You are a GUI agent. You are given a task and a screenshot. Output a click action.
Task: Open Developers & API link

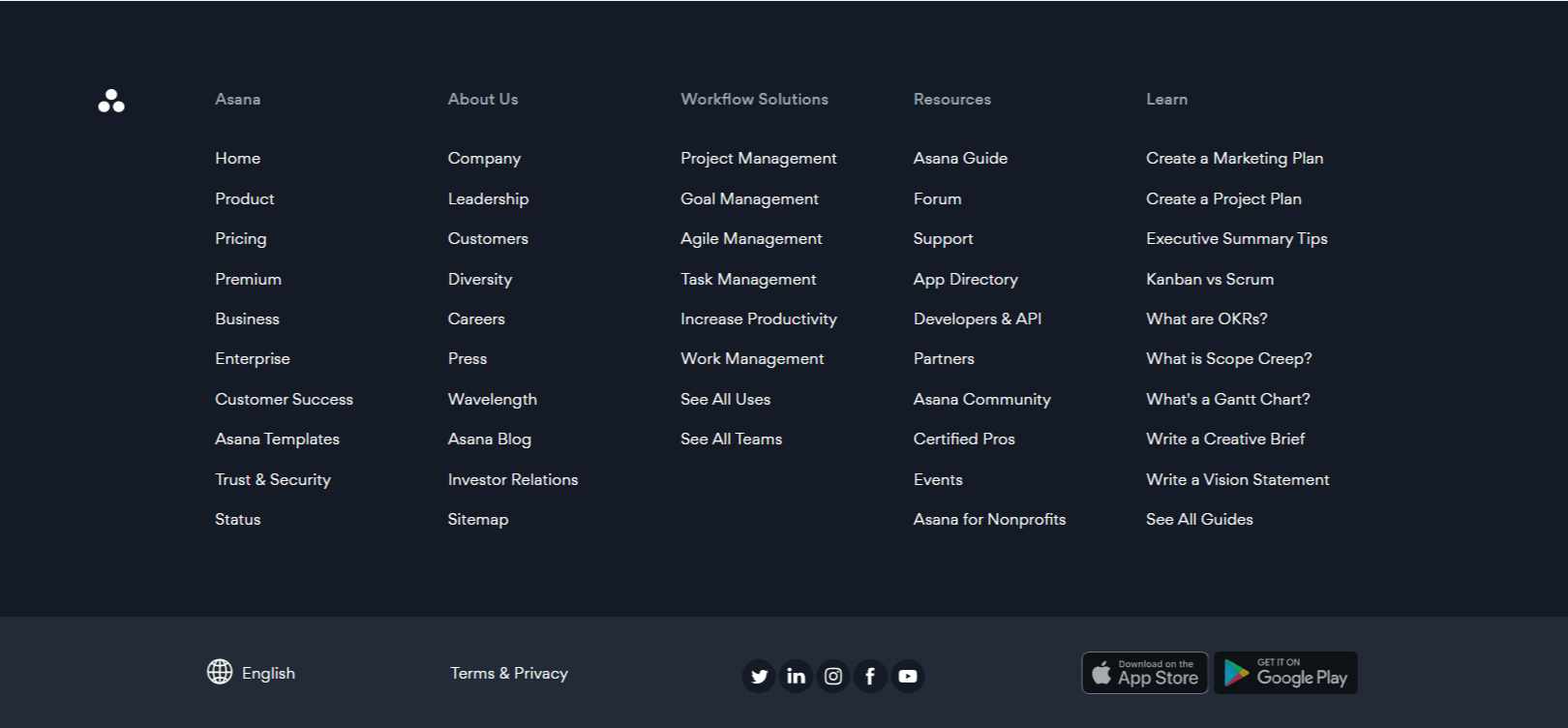pos(978,318)
